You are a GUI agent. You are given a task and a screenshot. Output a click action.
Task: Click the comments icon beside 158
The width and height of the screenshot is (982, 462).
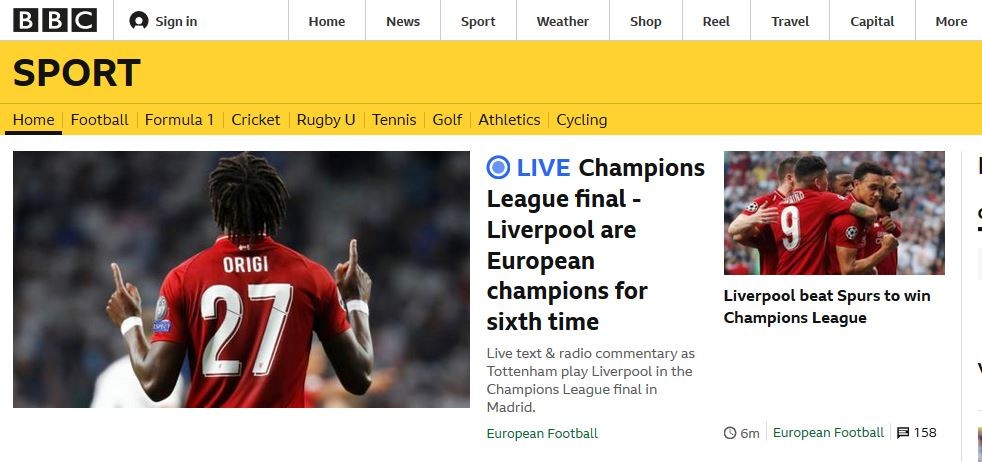point(902,433)
